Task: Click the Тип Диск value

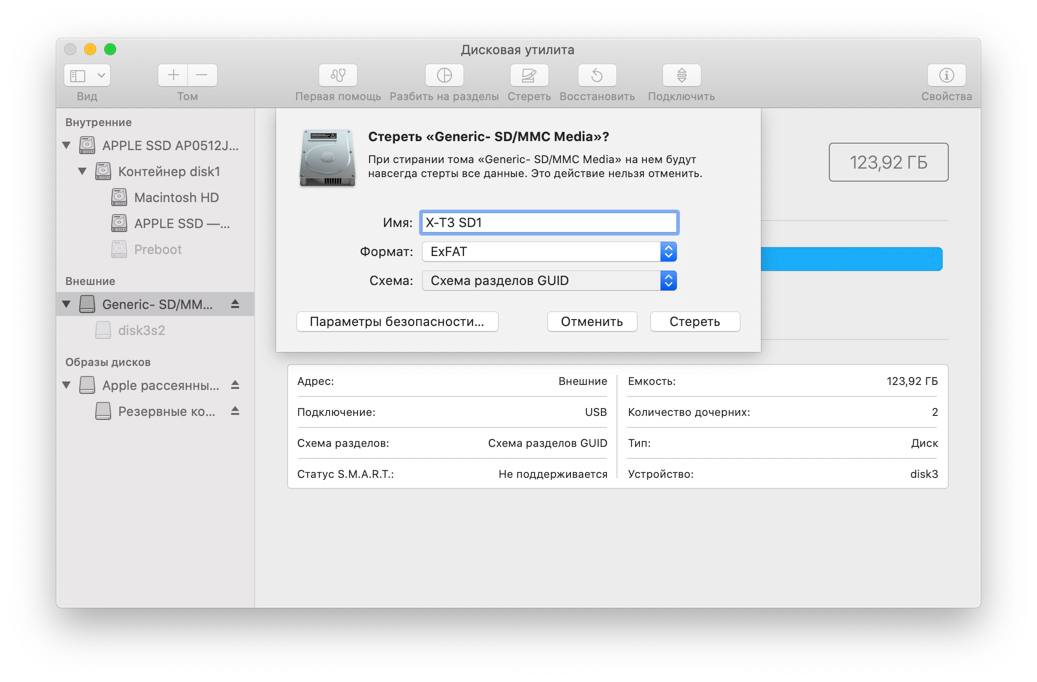Action: tap(924, 443)
